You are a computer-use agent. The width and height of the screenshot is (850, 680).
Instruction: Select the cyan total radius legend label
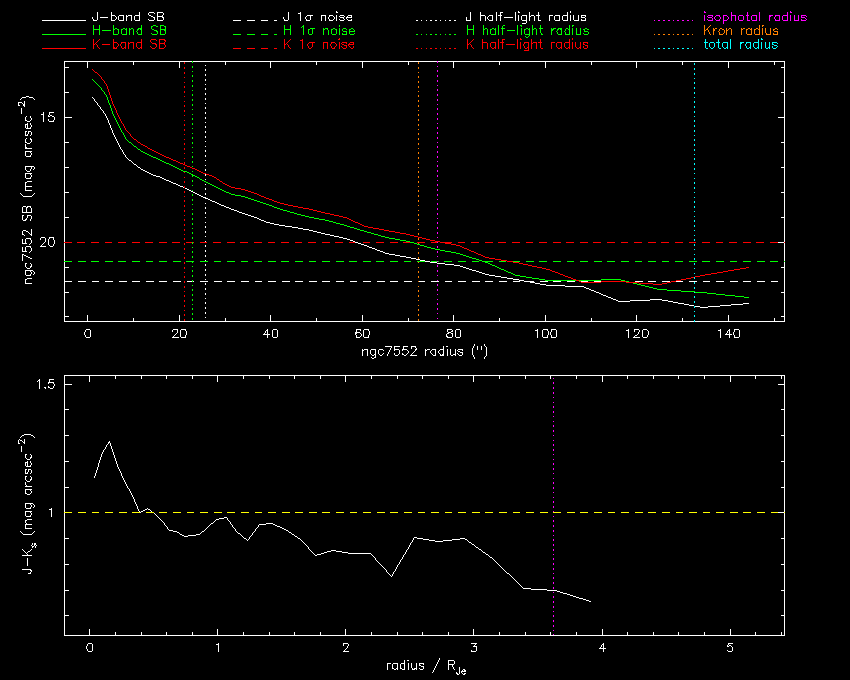(x=740, y=45)
